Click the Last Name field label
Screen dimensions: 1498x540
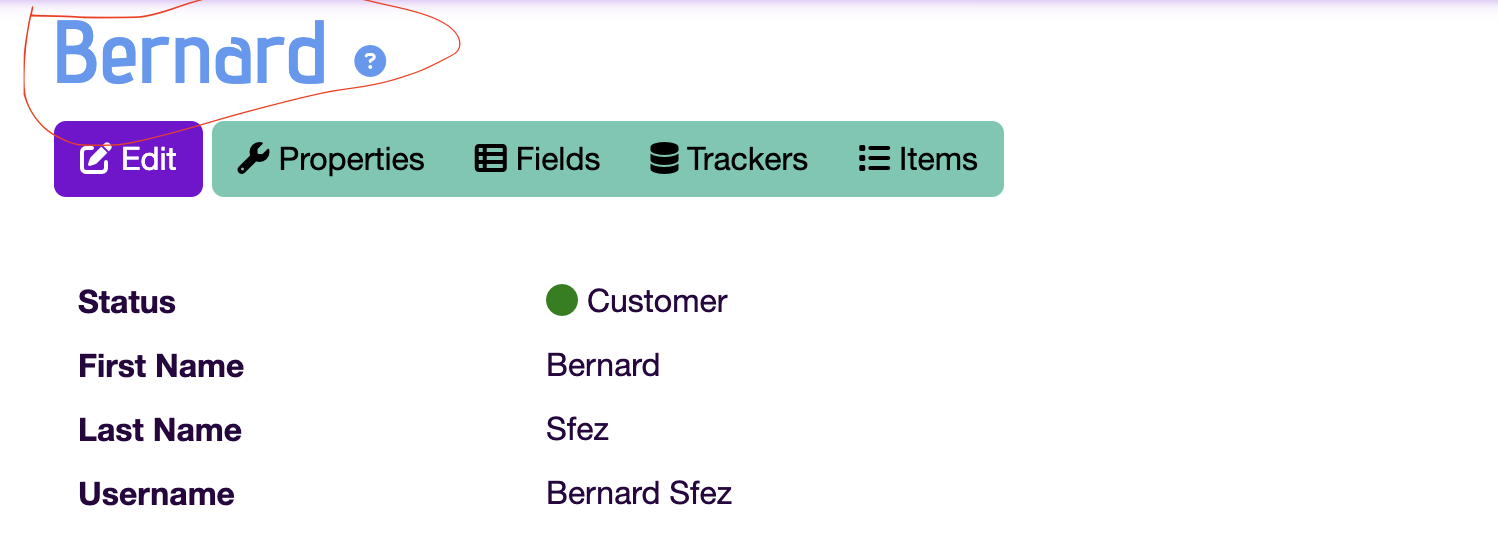(x=160, y=430)
